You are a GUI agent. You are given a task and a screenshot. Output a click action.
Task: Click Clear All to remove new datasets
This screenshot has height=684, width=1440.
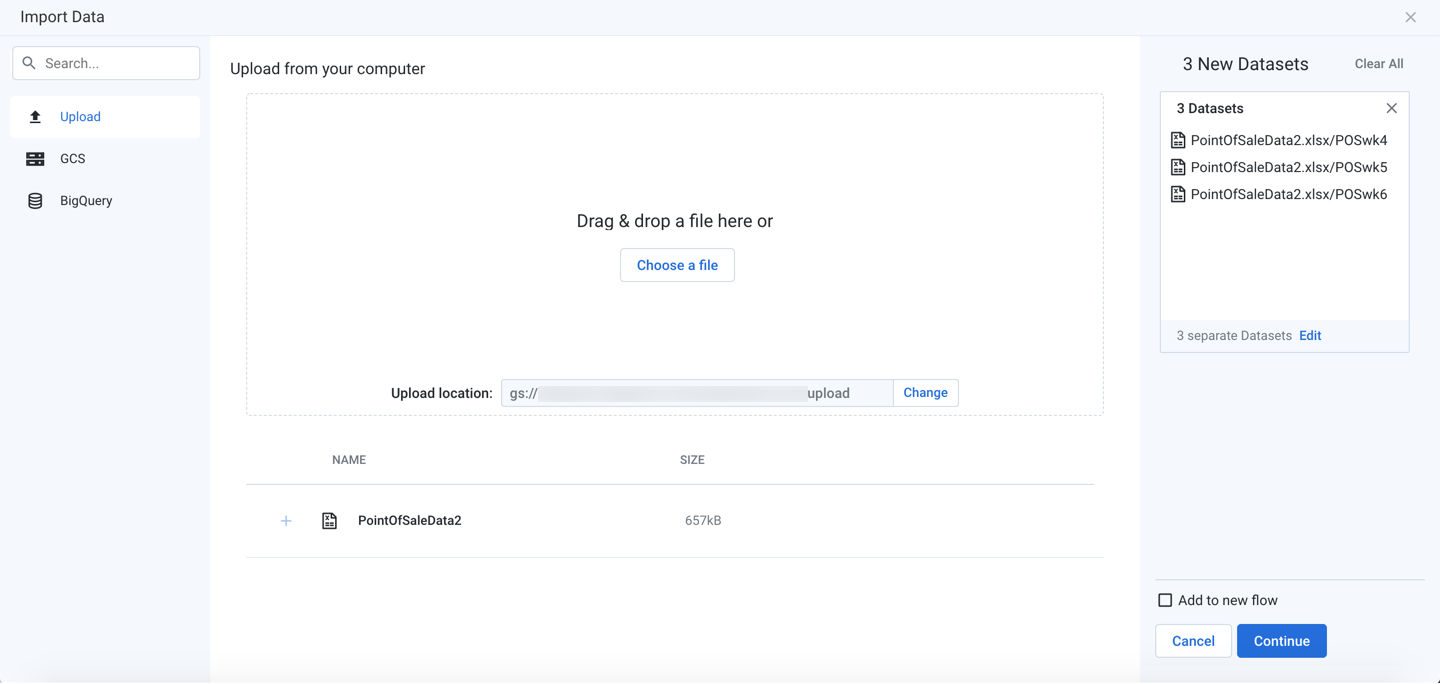coord(1378,64)
